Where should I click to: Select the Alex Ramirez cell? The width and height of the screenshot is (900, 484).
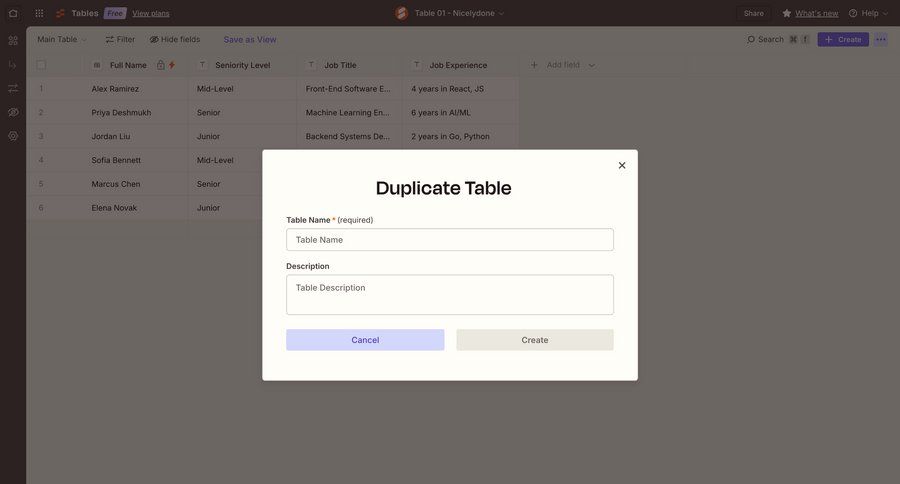135,89
